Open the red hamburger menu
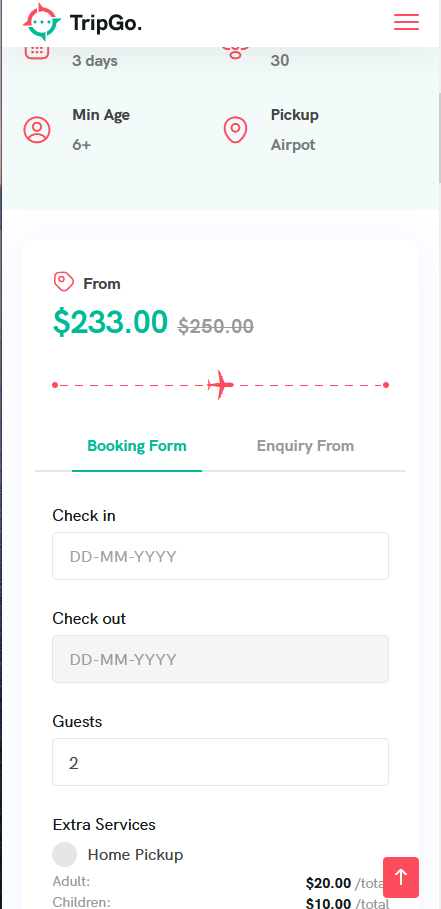This screenshot has width=441, height=909. click(x=406, y=22)
